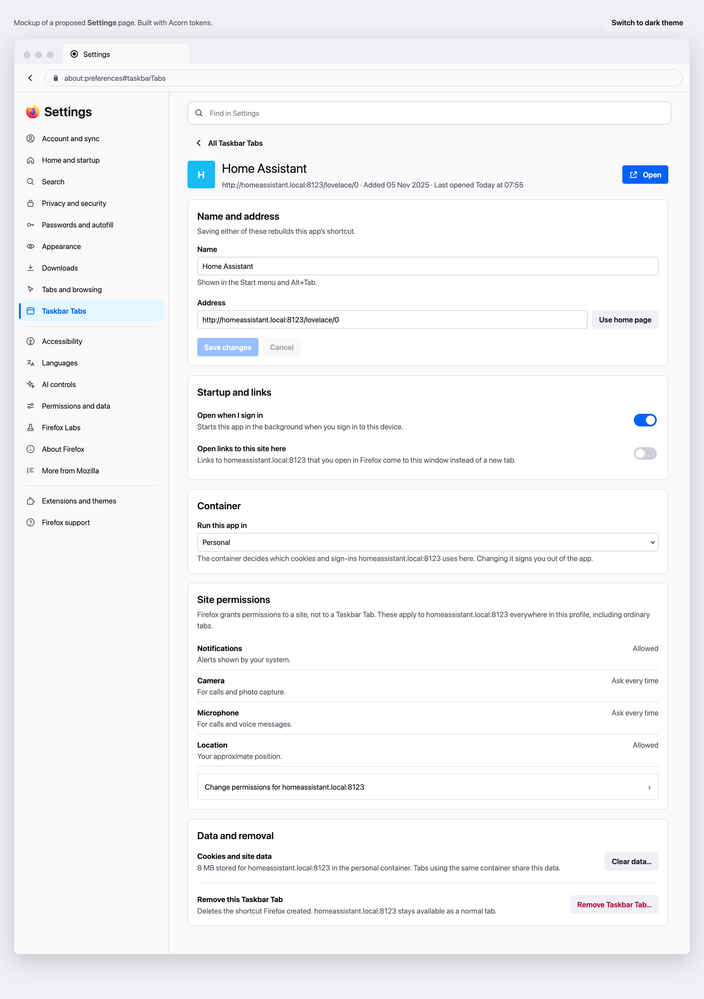This screenshot has width=704, height=999.
Task: Click the Languages translate icon
Action: click(x=30, y=363)
